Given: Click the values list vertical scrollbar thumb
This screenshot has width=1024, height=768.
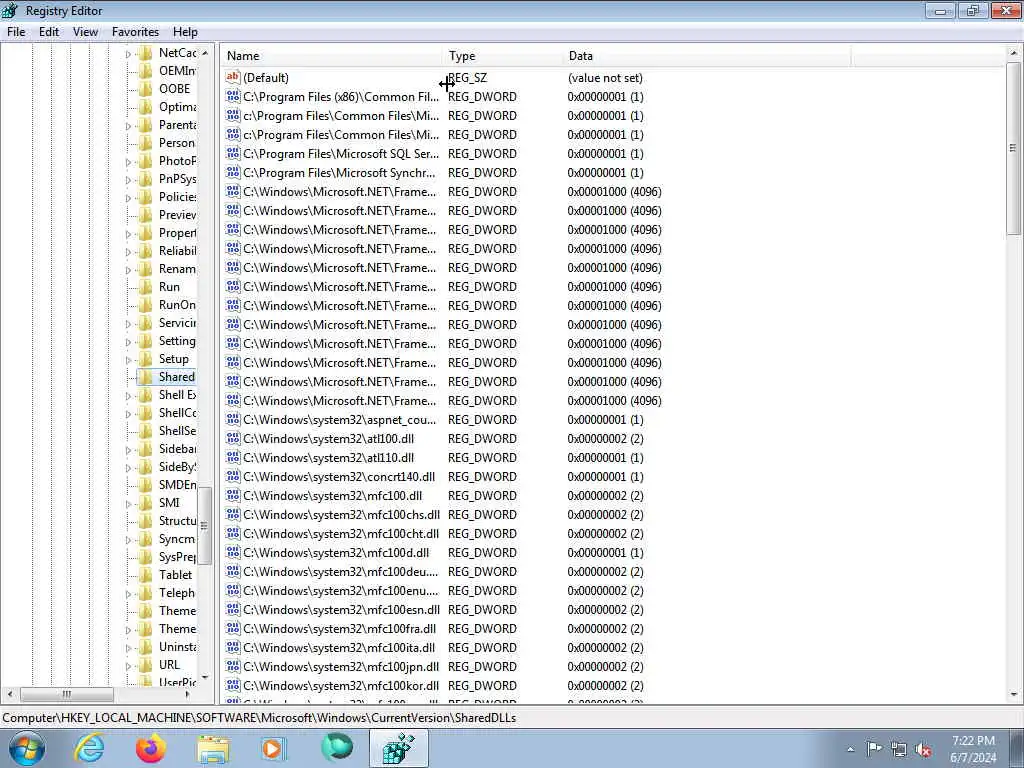Looking at the screenshot, I should pos(1013,148).
